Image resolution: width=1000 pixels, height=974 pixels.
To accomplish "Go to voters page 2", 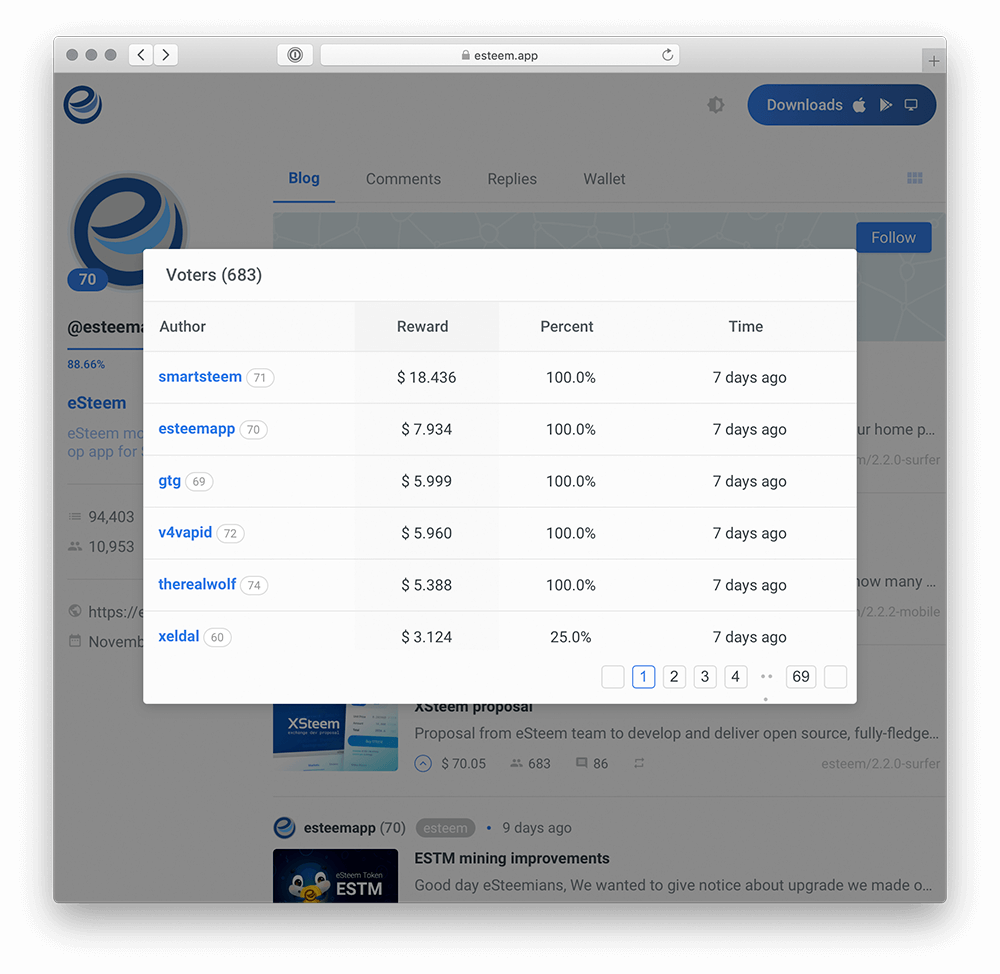I will (674, 677).
